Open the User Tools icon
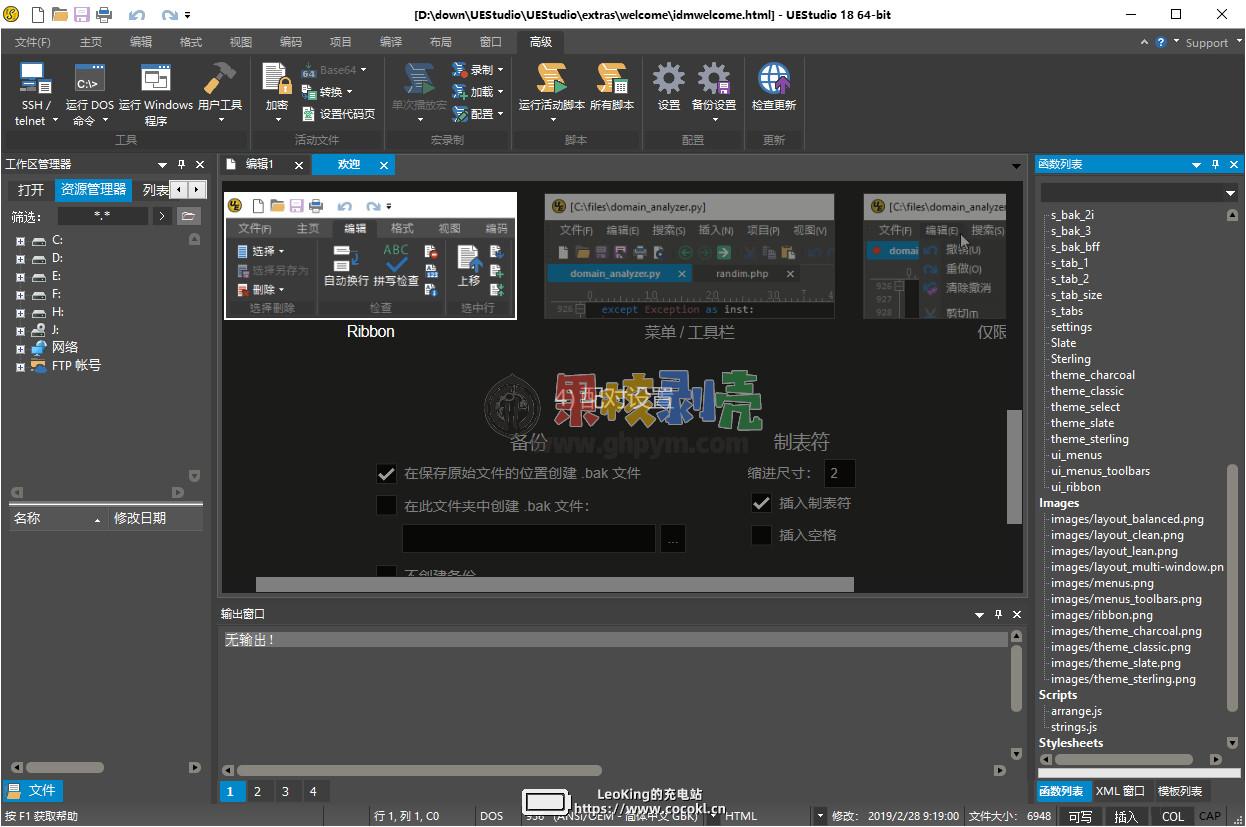 [219, 79]
